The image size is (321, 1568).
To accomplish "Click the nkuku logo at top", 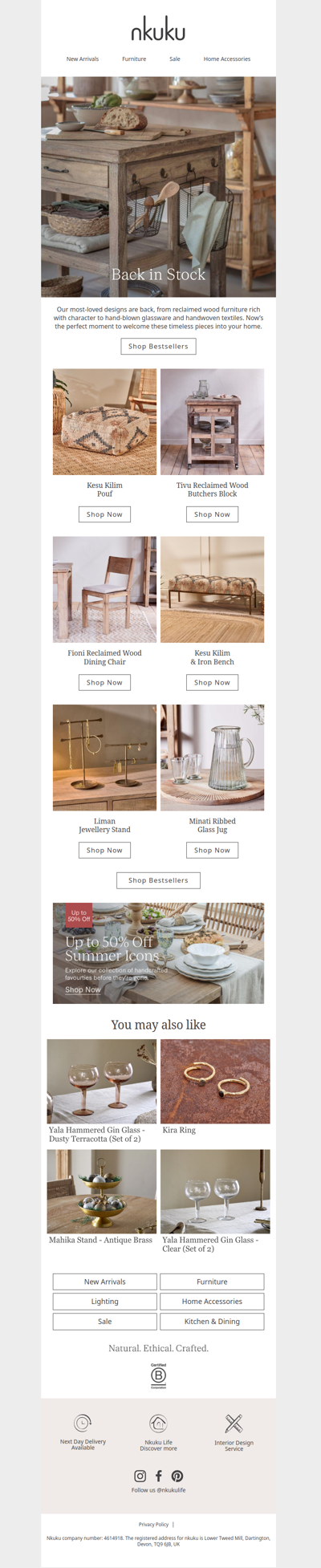I will pos(158,31).
